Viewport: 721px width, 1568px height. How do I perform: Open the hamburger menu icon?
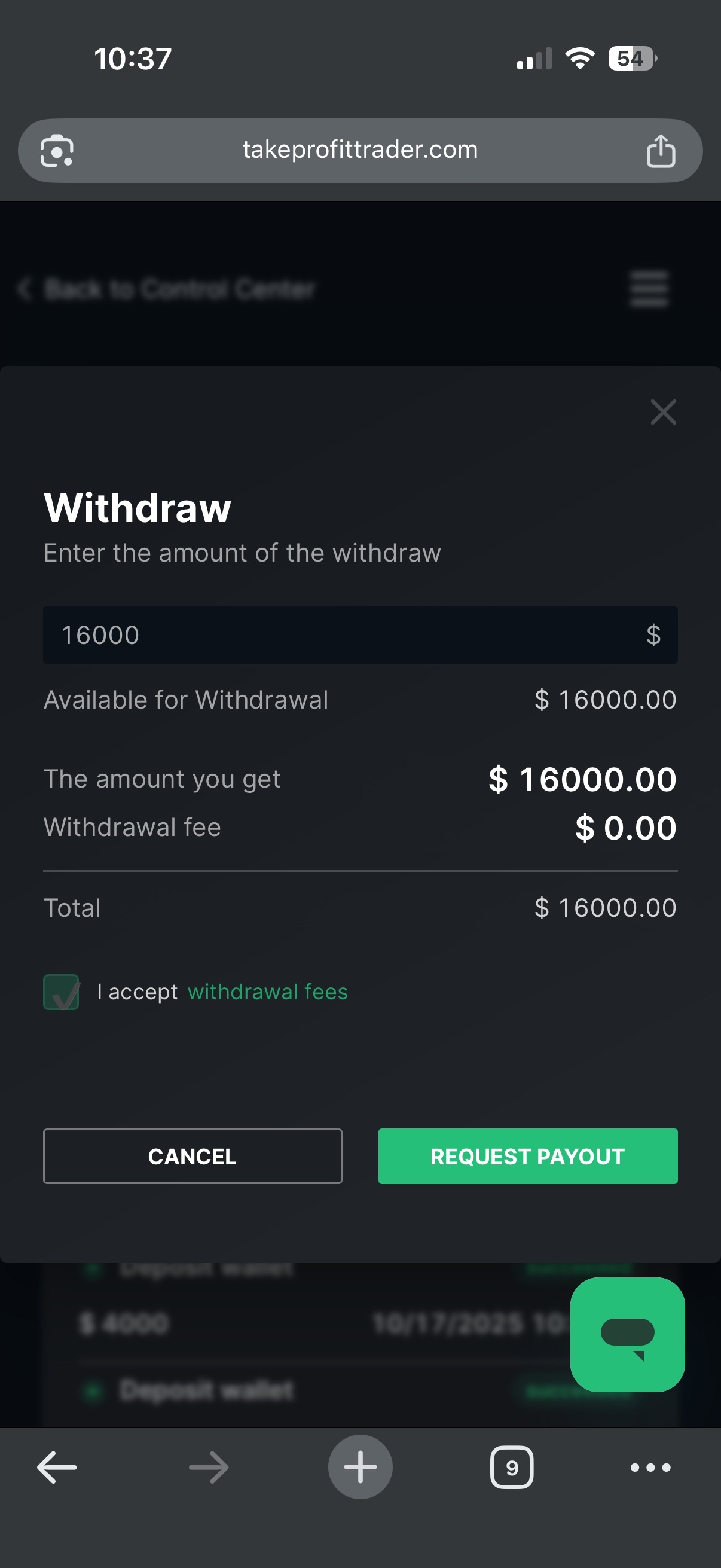(x=649, y=288)
